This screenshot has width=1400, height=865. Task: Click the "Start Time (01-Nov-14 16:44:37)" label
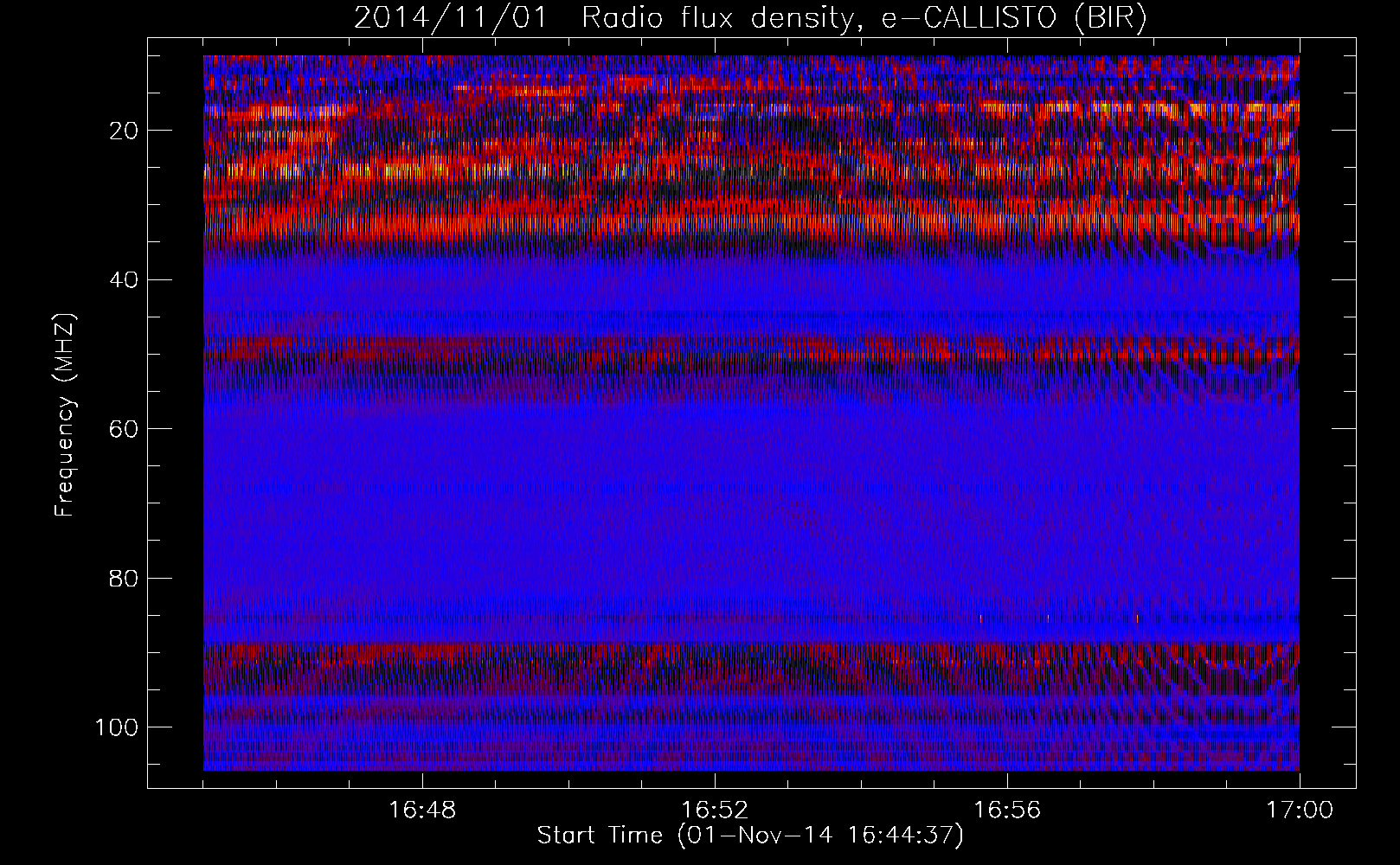[750, 836]
